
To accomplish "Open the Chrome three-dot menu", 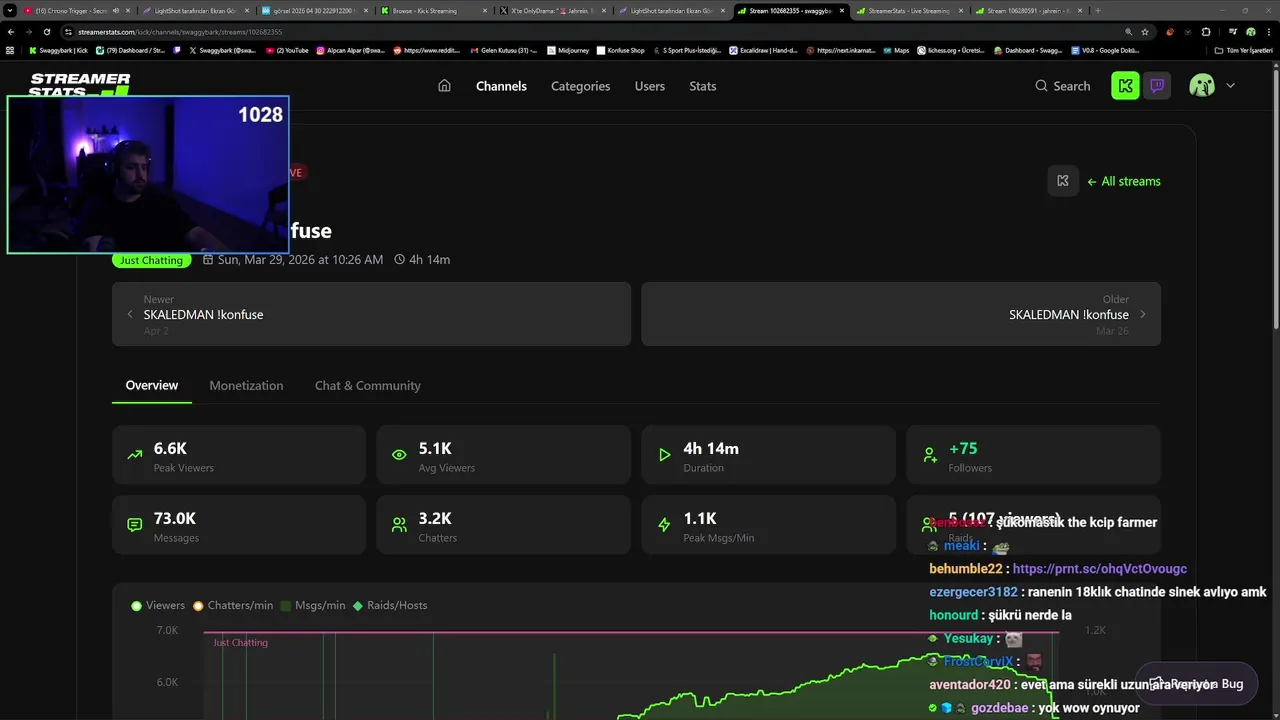I will click(1268, 31).
